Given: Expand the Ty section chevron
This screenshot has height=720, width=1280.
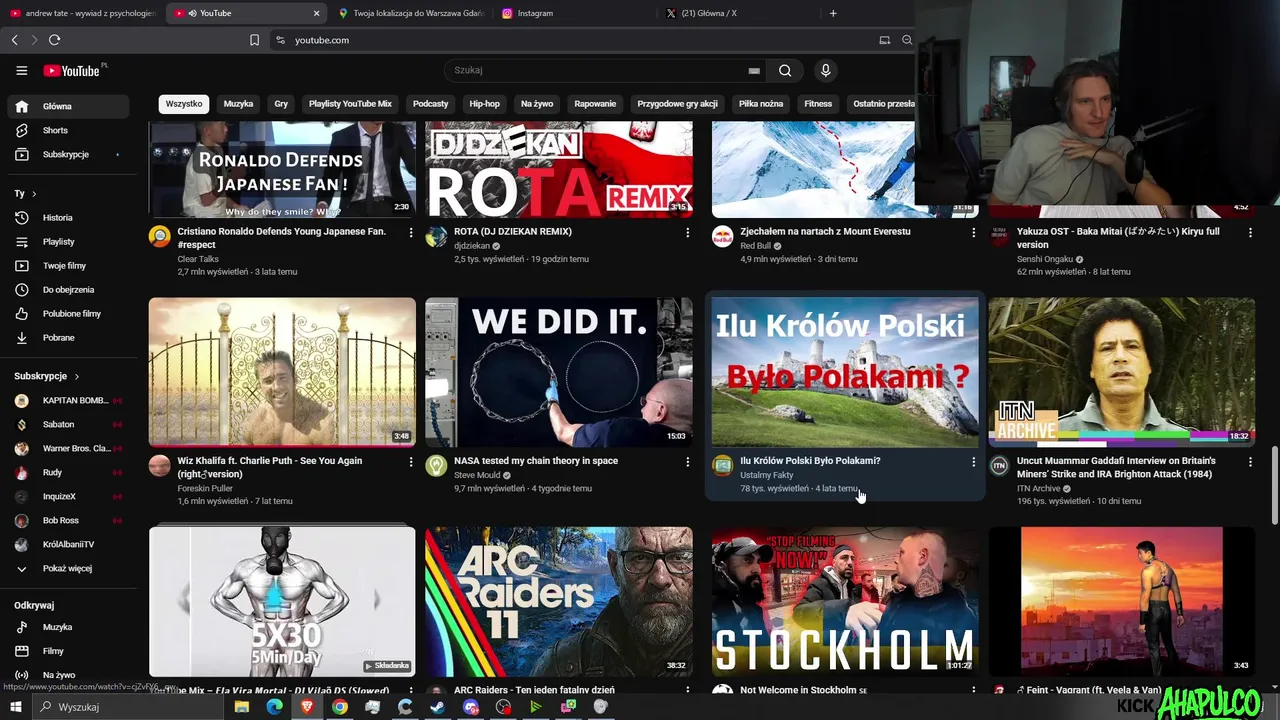Looking at the screenshot, I should (34, 194).
